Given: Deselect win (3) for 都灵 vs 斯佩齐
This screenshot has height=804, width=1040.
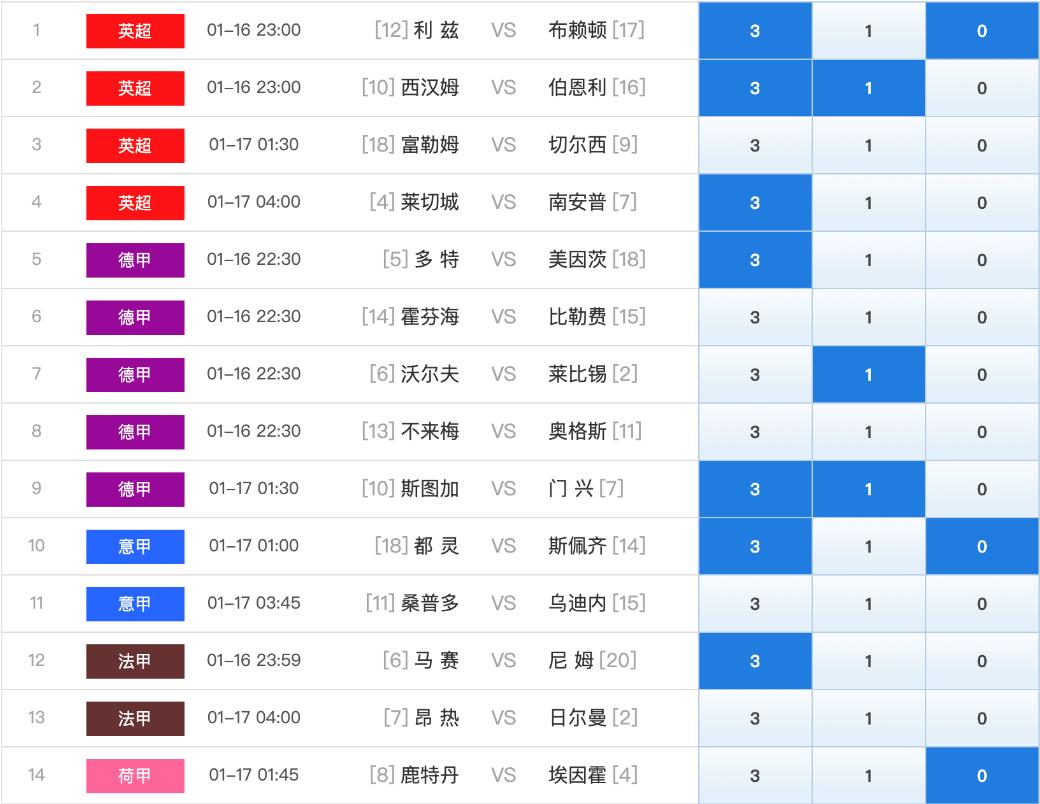Looking at the screenshot, I should coord(755,546).
